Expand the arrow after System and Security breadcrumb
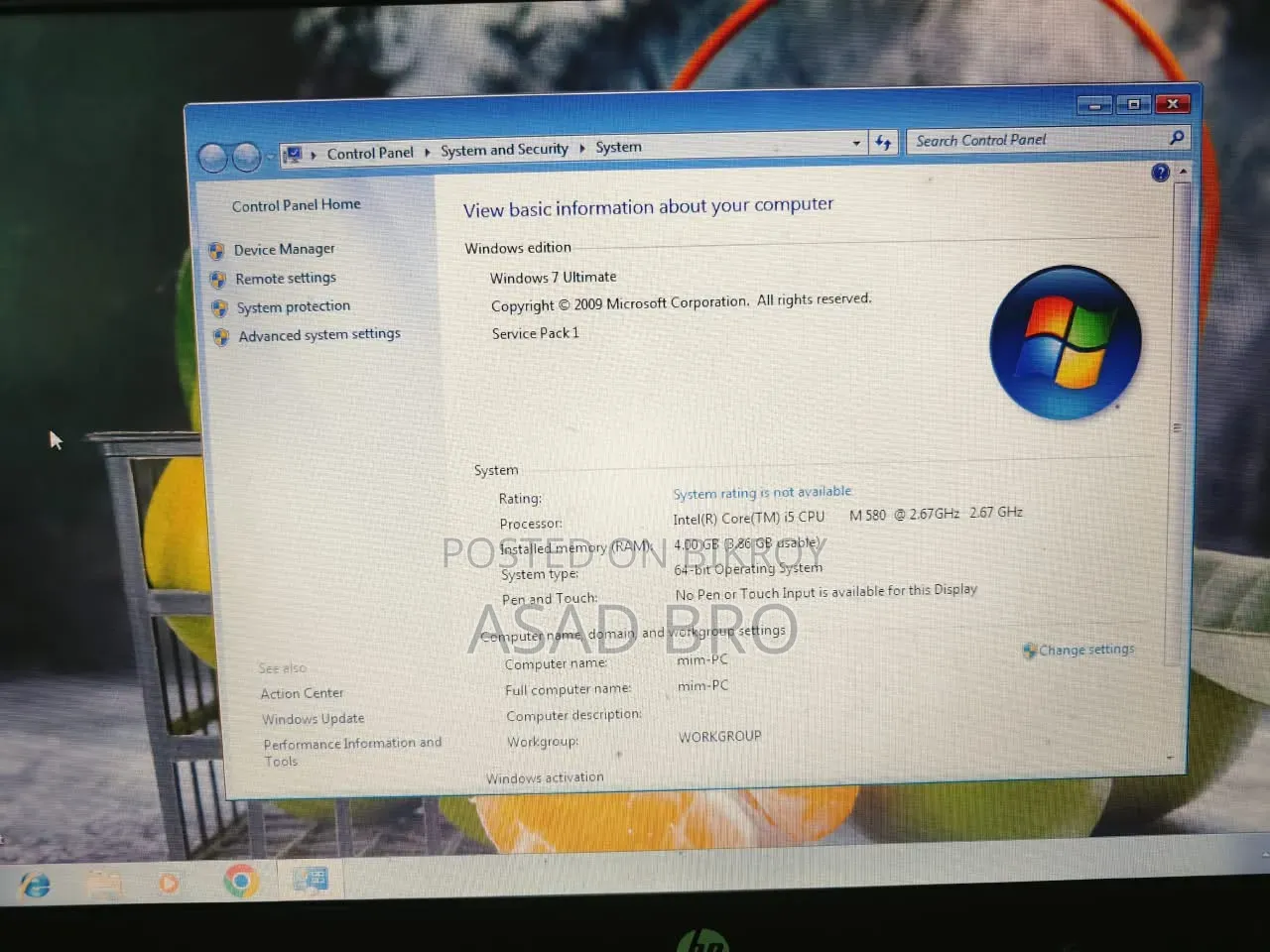Image resolution: width=1270 pixels, height=952 pixels. [x=582, y=148]
